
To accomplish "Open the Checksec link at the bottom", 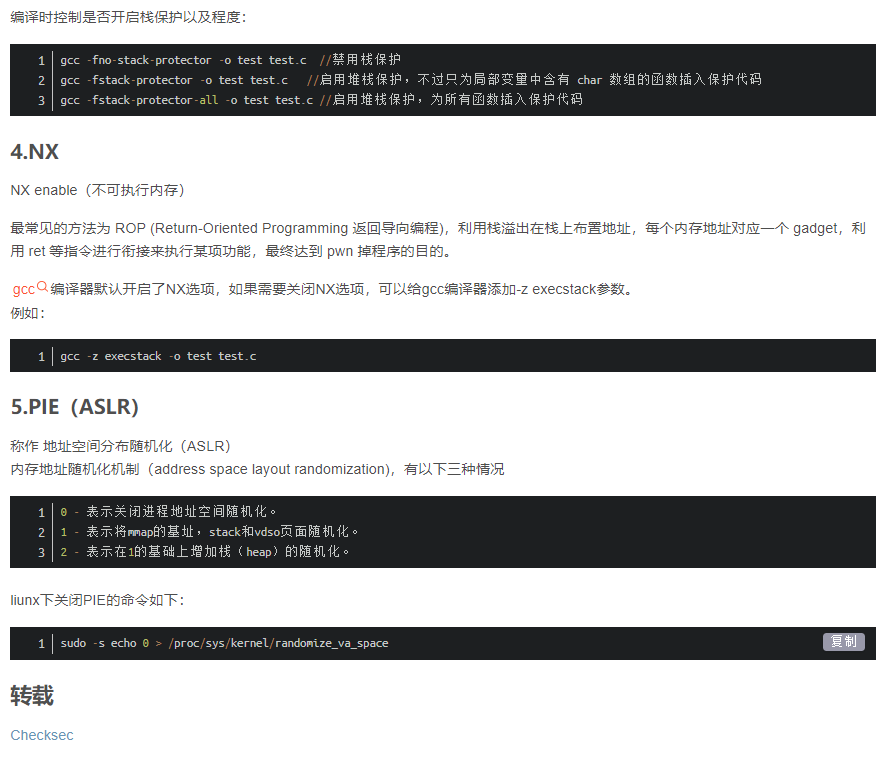I will pyautogui.click(x=41, y=735).
